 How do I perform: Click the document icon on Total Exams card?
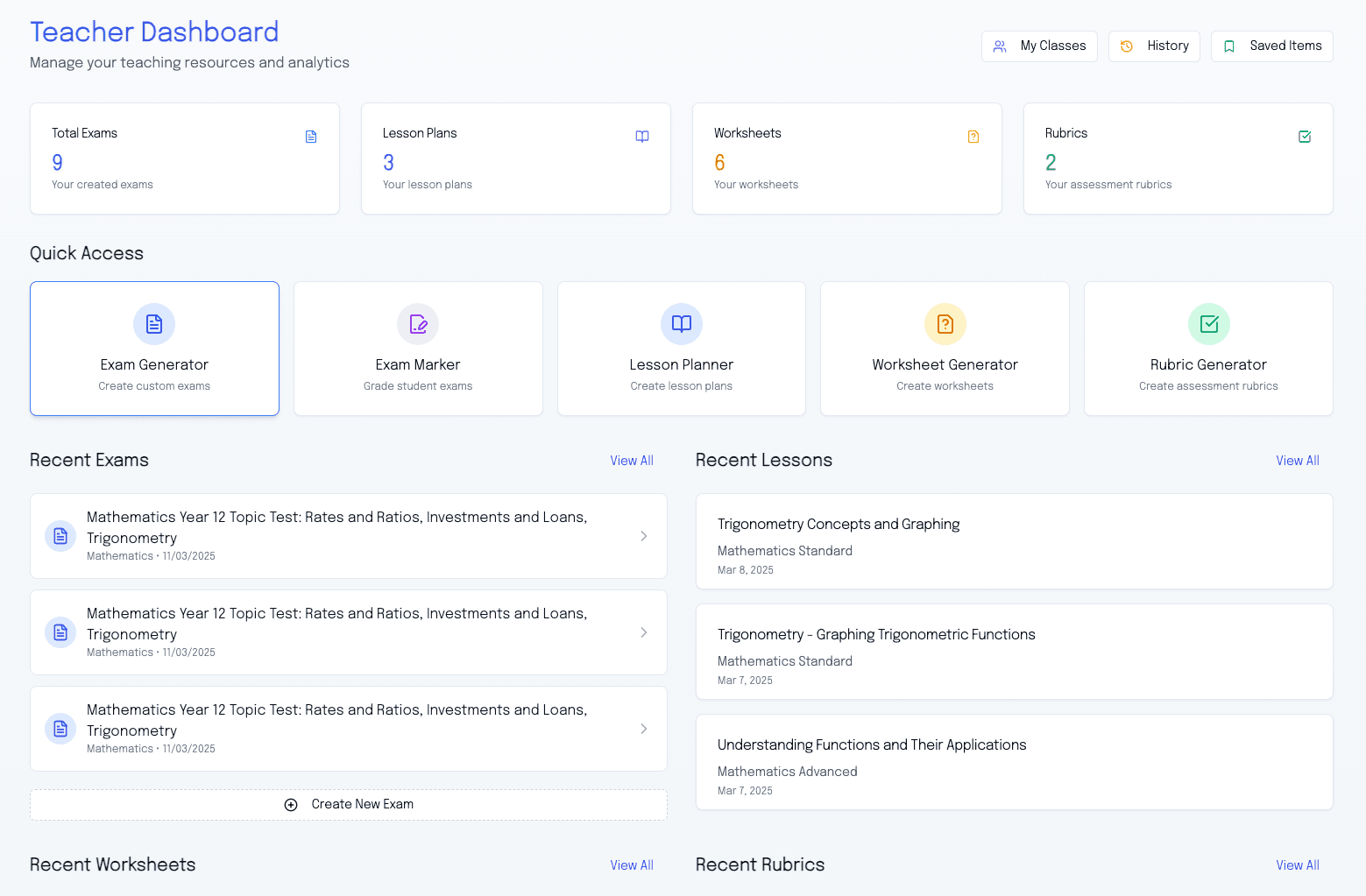click(x=311, y=137)
